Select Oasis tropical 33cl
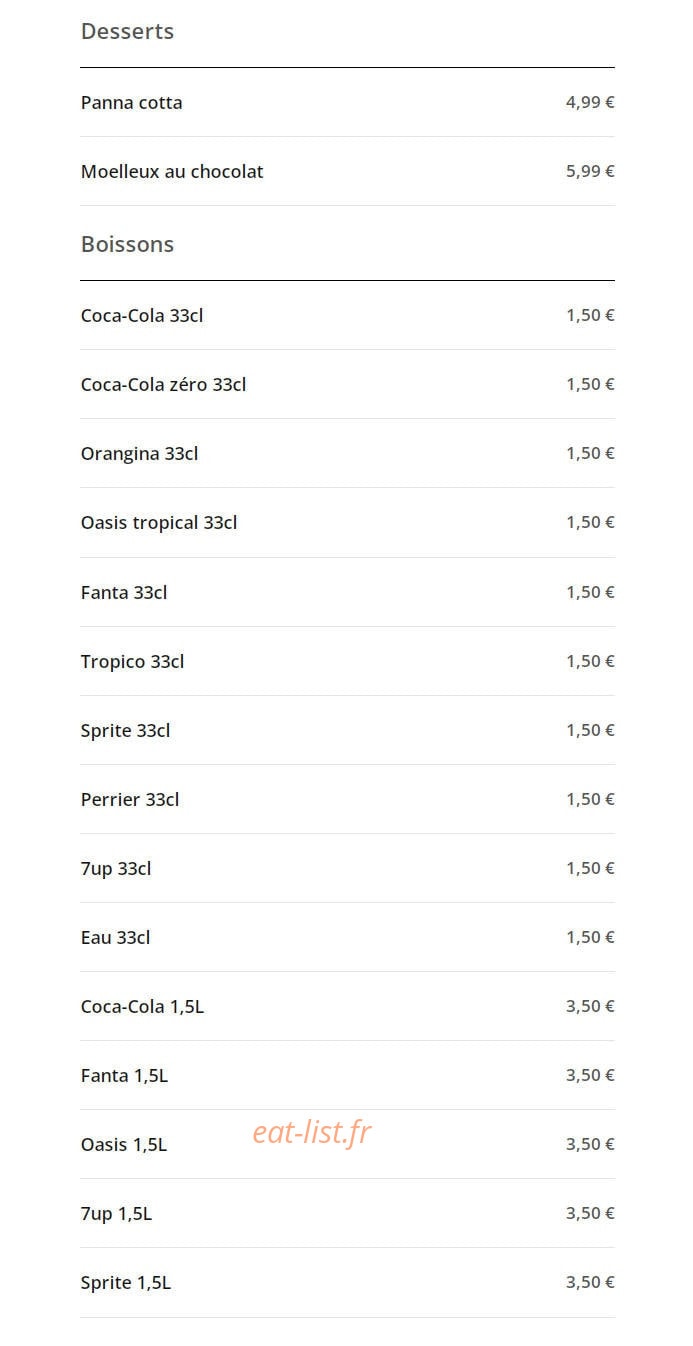The image size is (693, 1346). pos(347,522)
